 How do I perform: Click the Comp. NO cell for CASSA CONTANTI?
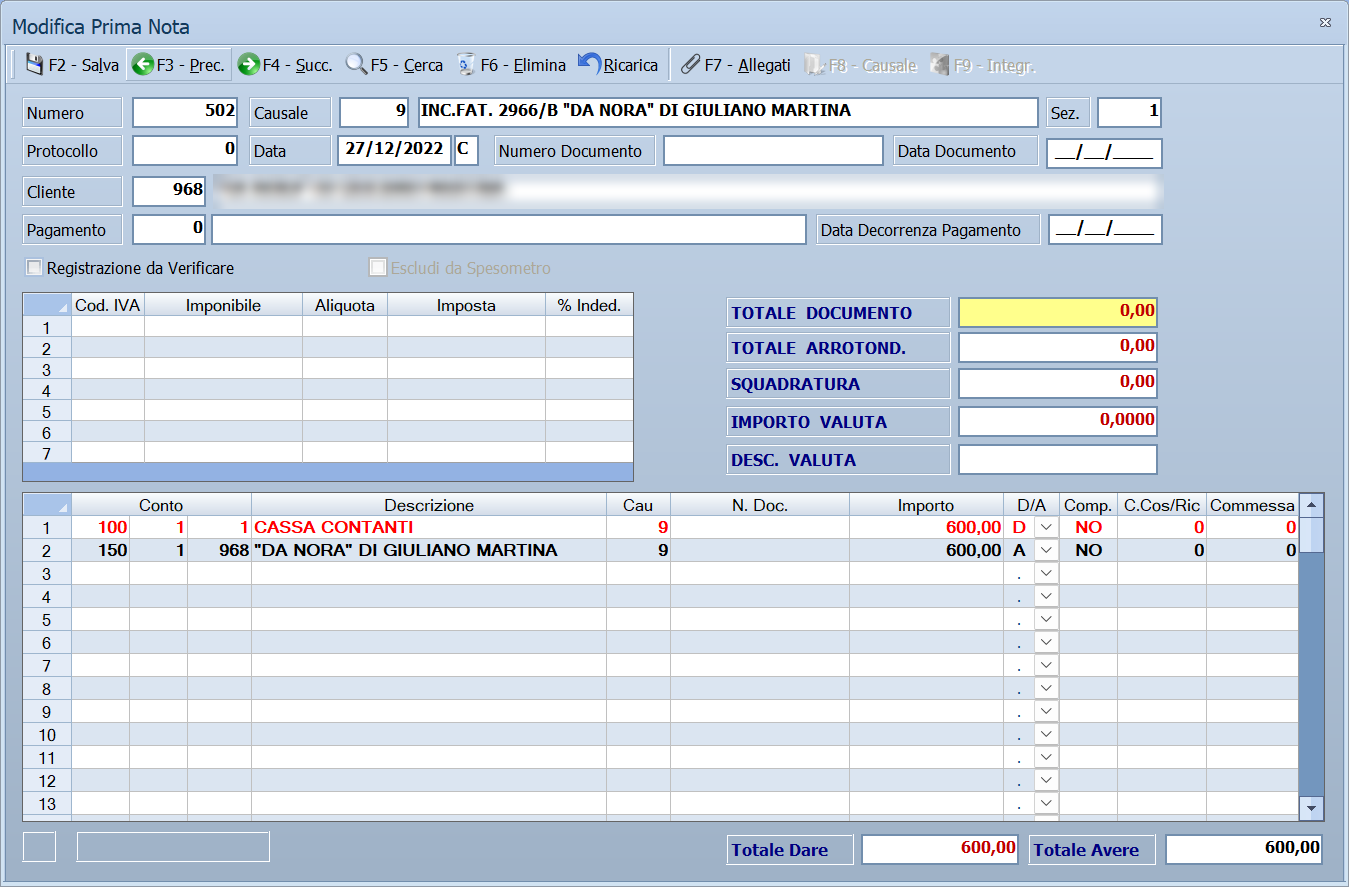(x=1089, y=527)
